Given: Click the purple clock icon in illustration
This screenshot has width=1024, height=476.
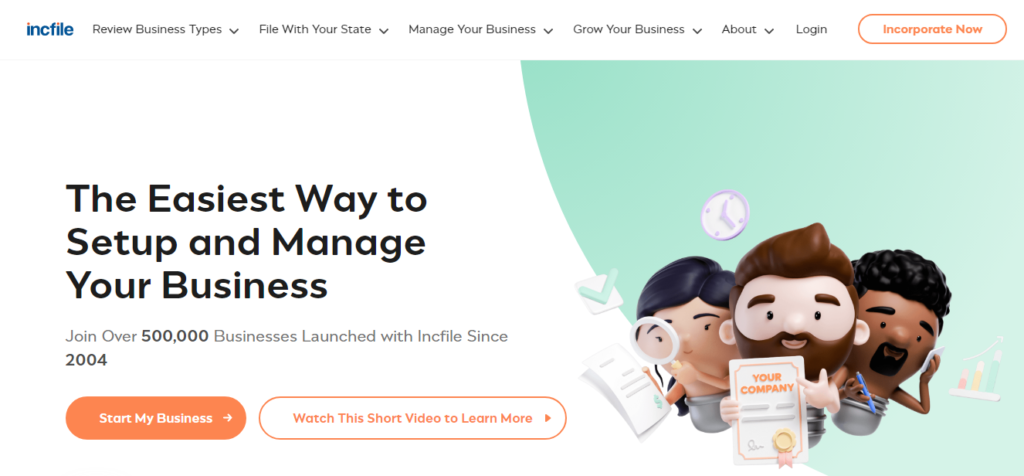Looking at the screenshot, I should pos(725,214).
